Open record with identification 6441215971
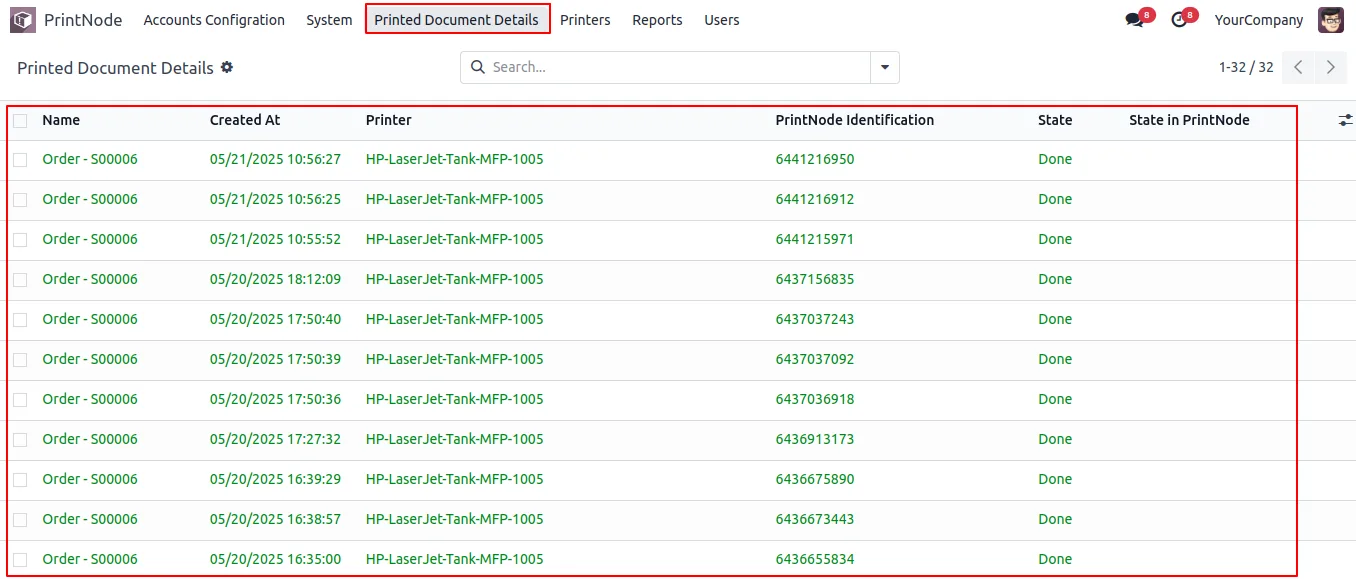The image size is (1356, 579). click(x=815, y=239)
